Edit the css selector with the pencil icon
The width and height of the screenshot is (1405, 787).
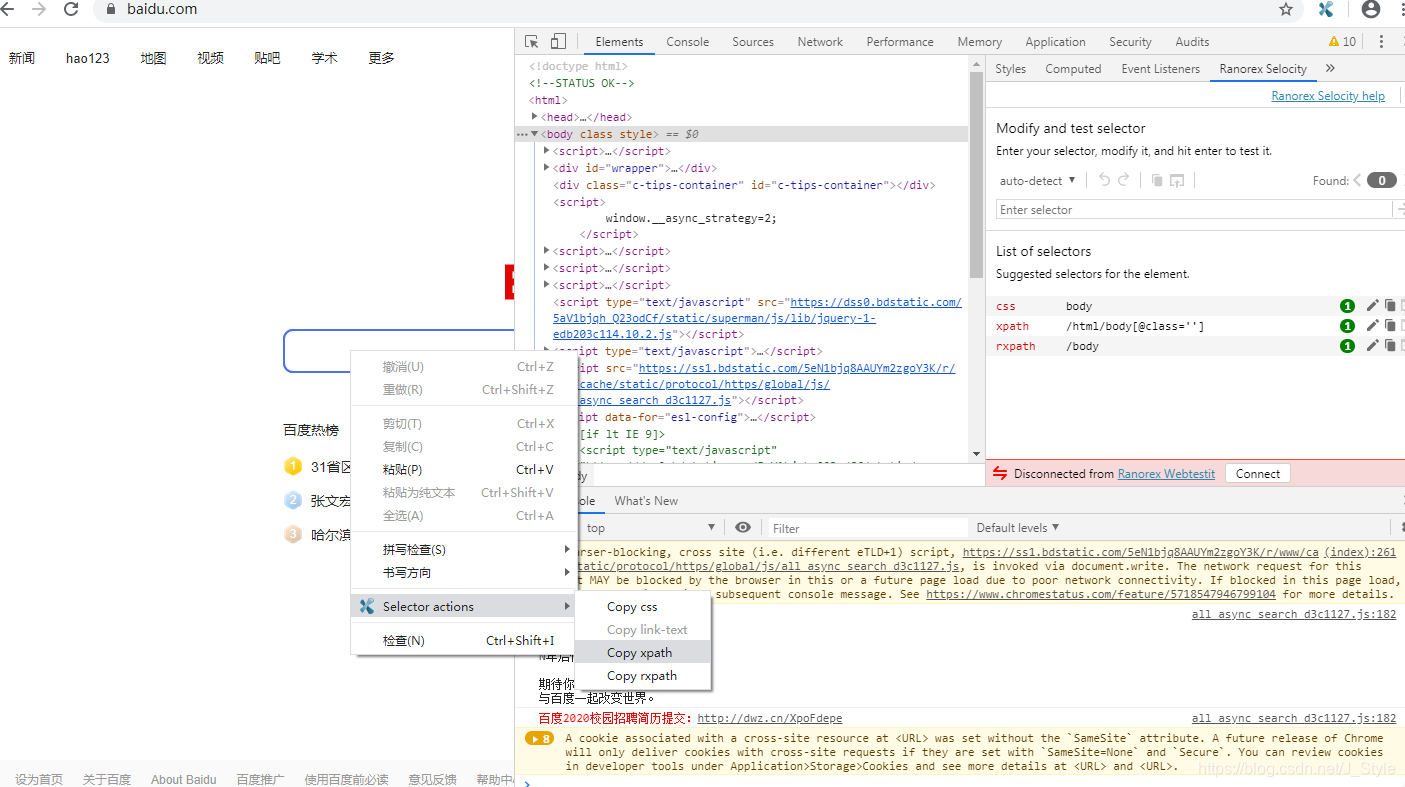[x=1373, y=306]
